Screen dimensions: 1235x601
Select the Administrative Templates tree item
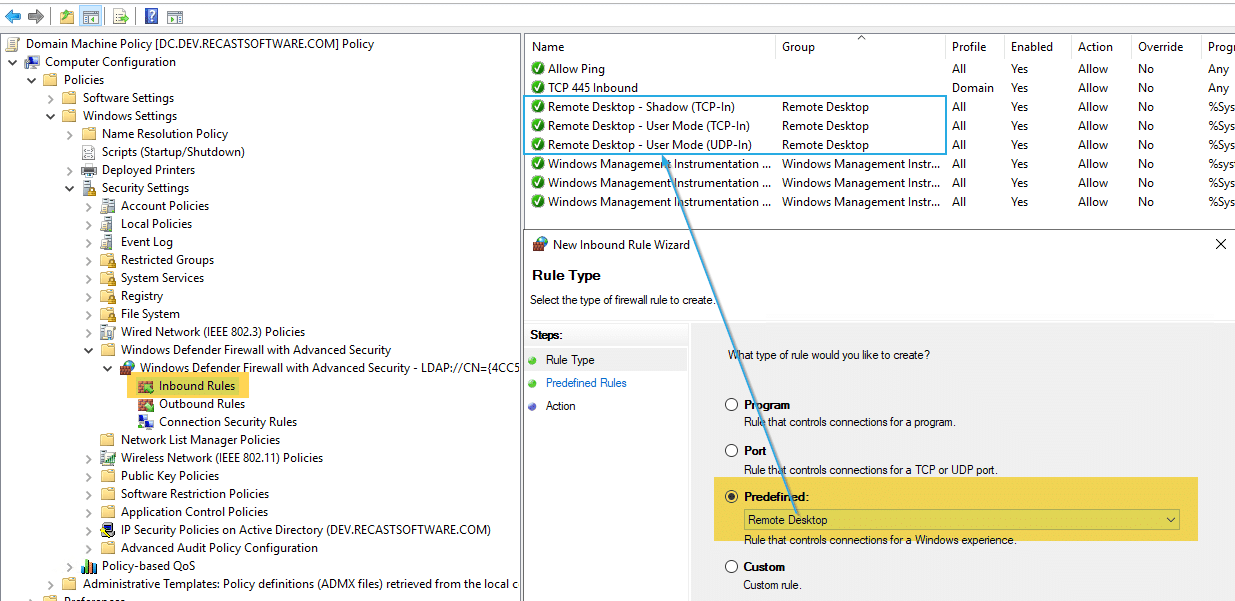pos(300,584)
